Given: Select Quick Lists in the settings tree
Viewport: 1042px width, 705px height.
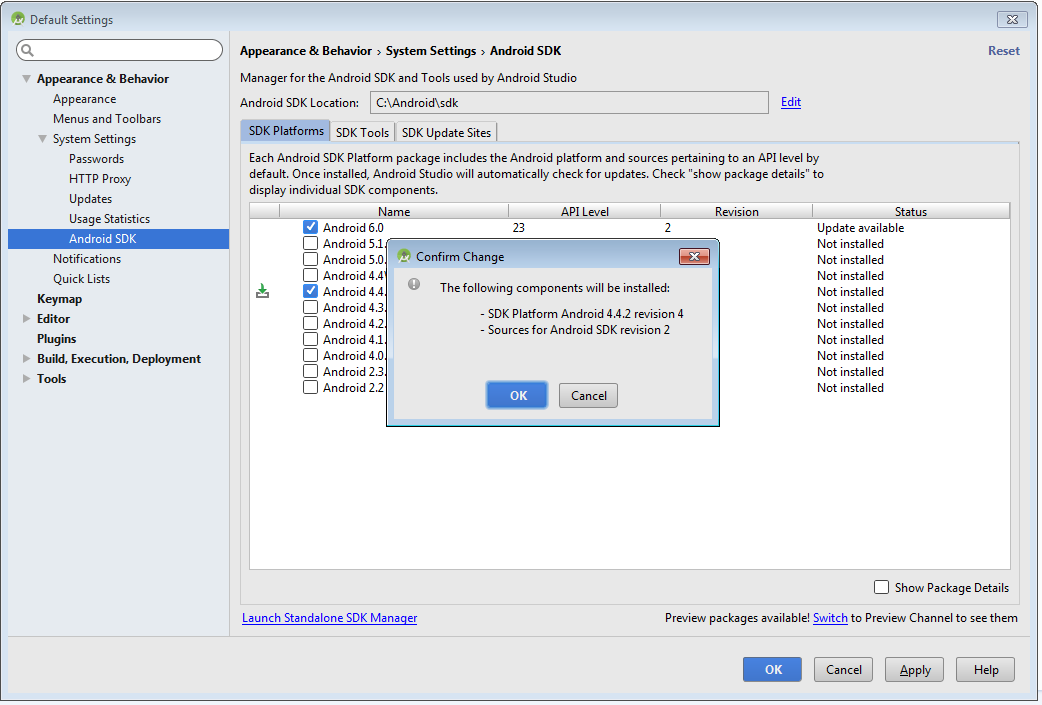Looking at the screenshot, I should (x=81, y=278).
